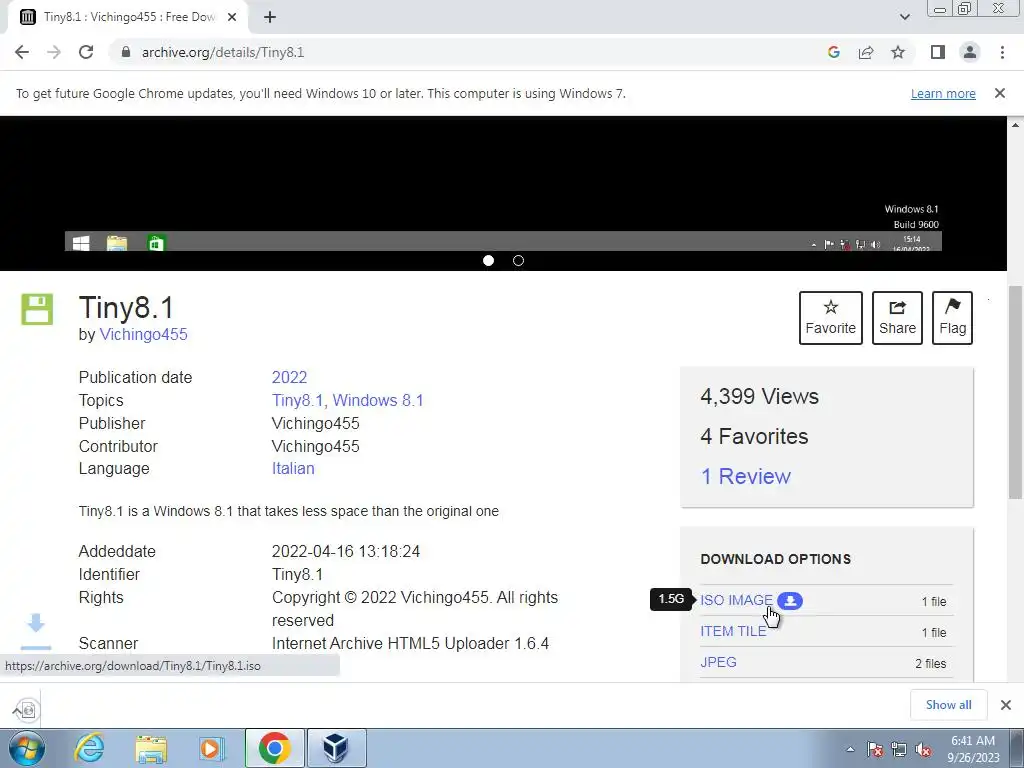Open the taskbar clock and date
Screen dimensions: 1024x768
pos(973,749)
